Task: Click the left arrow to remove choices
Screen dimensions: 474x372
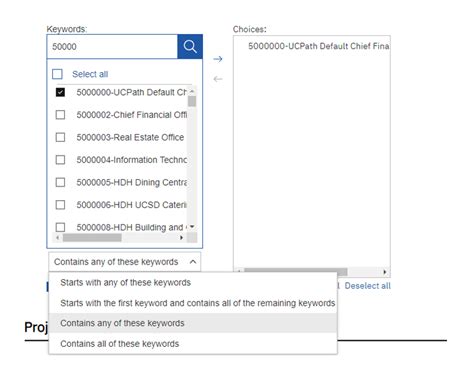Action: pos(218,79)
